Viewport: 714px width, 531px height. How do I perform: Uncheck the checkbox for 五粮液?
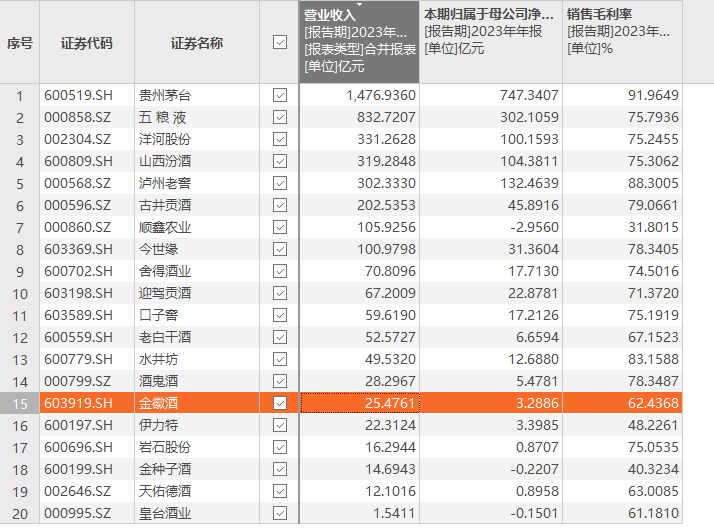pos(280,117)
